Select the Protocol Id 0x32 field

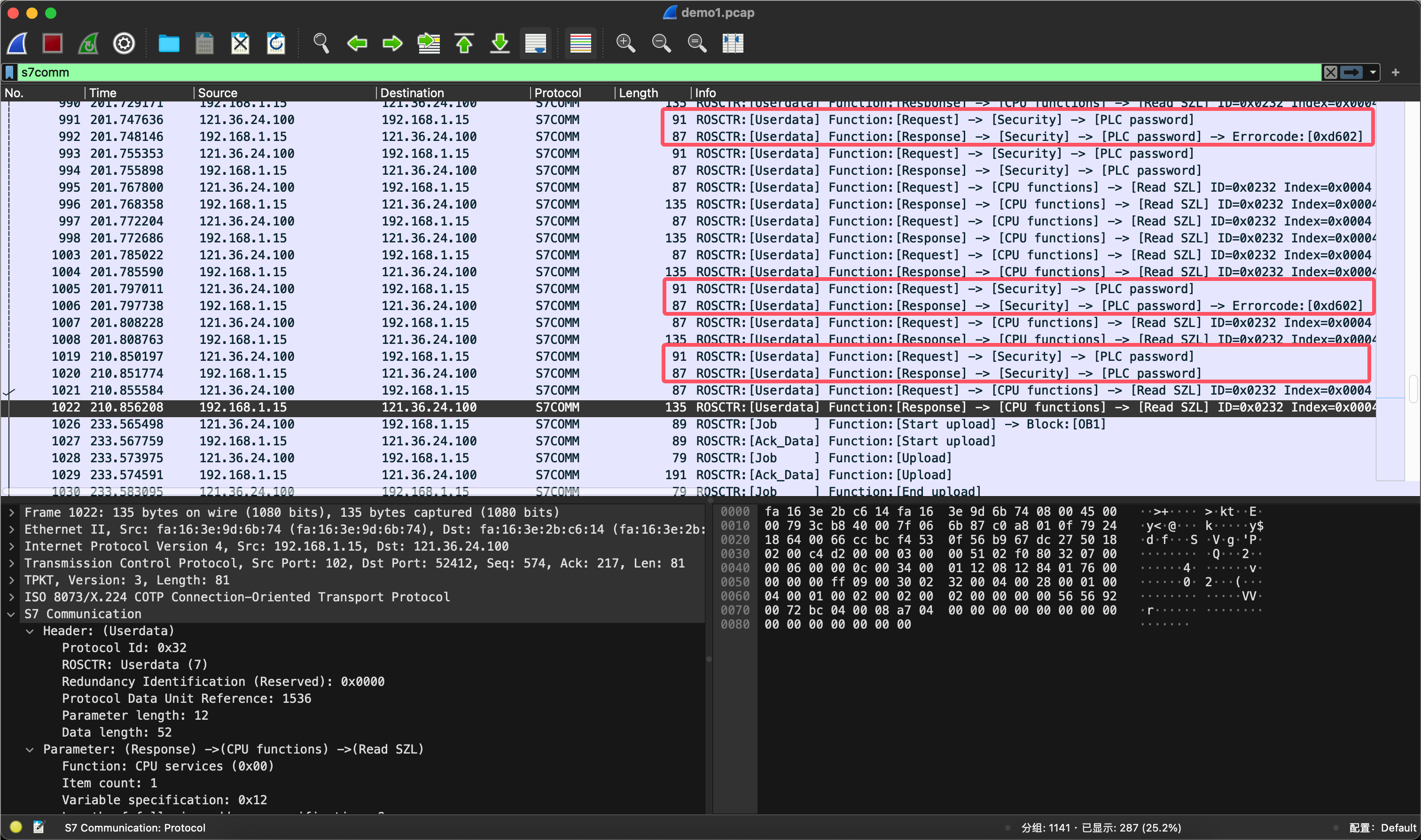124,648
